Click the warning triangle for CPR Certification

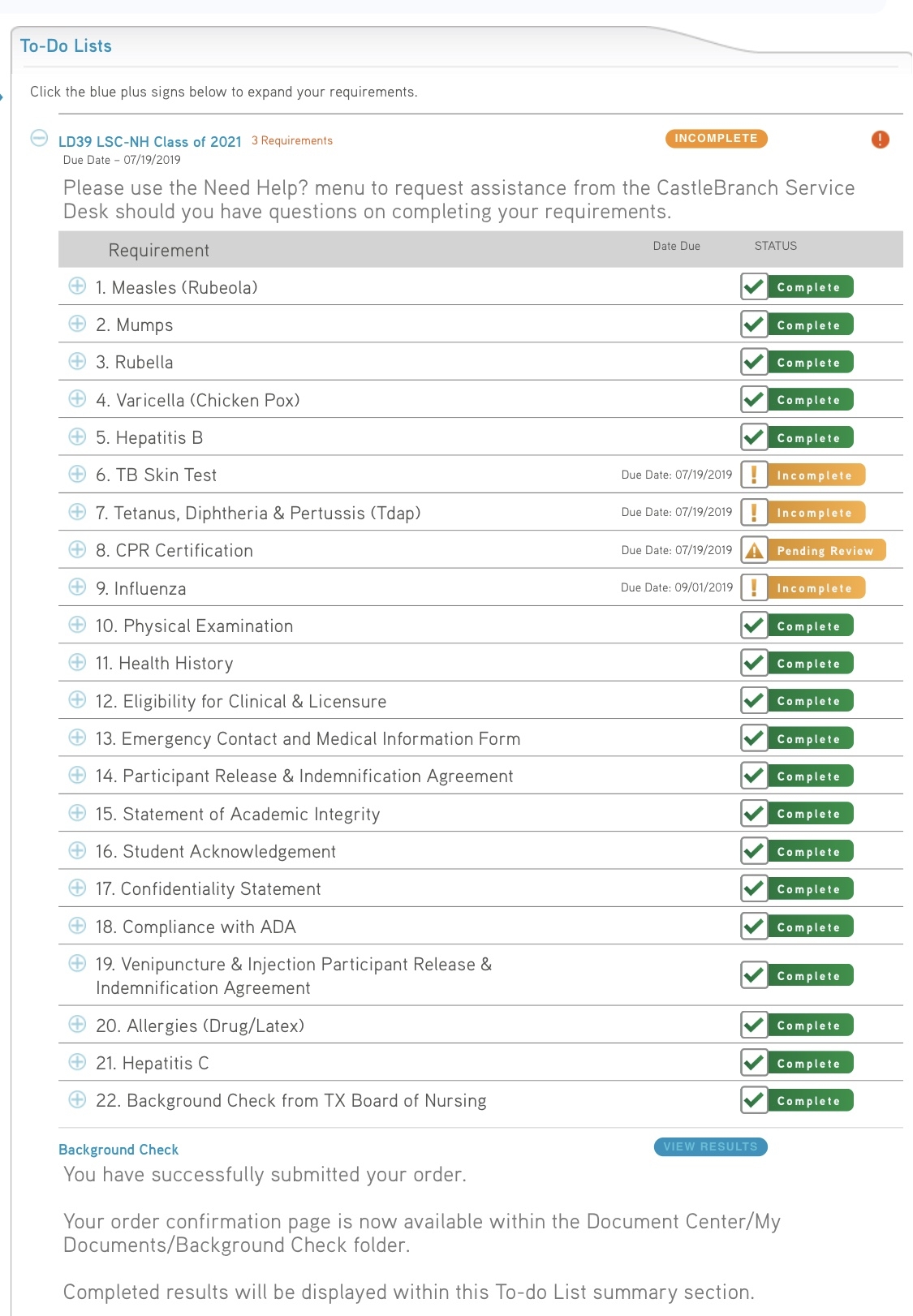pos(754,550)
